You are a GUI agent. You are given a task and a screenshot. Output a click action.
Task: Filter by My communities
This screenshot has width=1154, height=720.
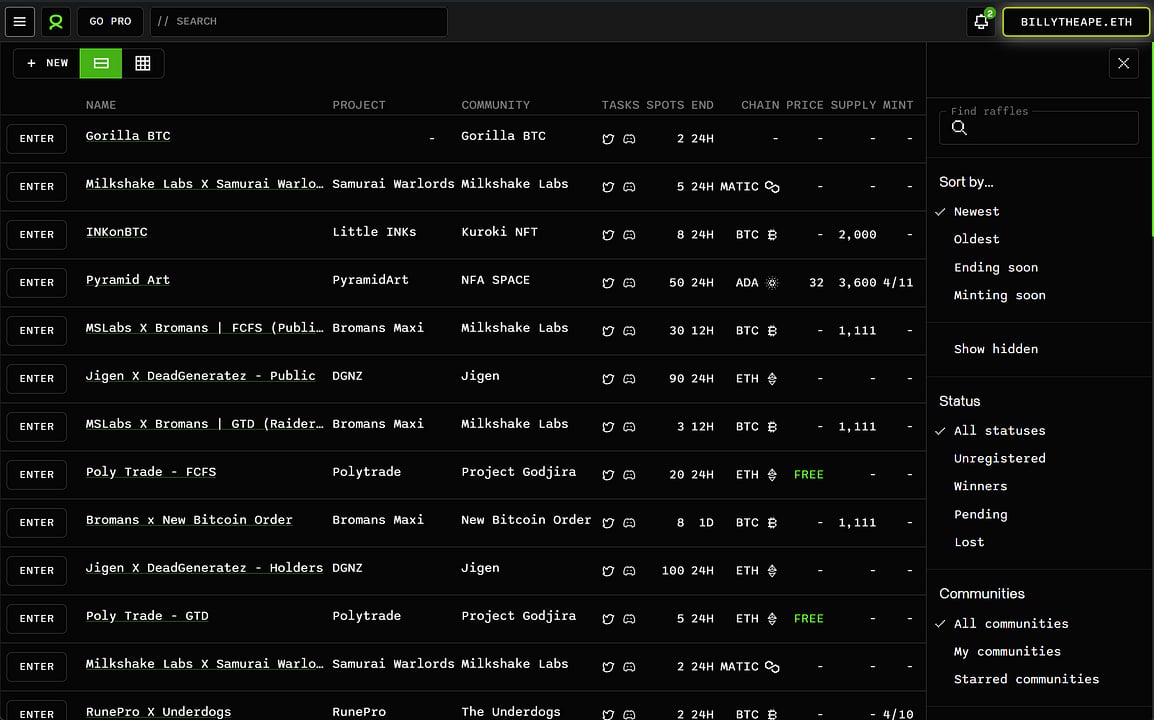pyautogui.click(x=1007, y=652)
